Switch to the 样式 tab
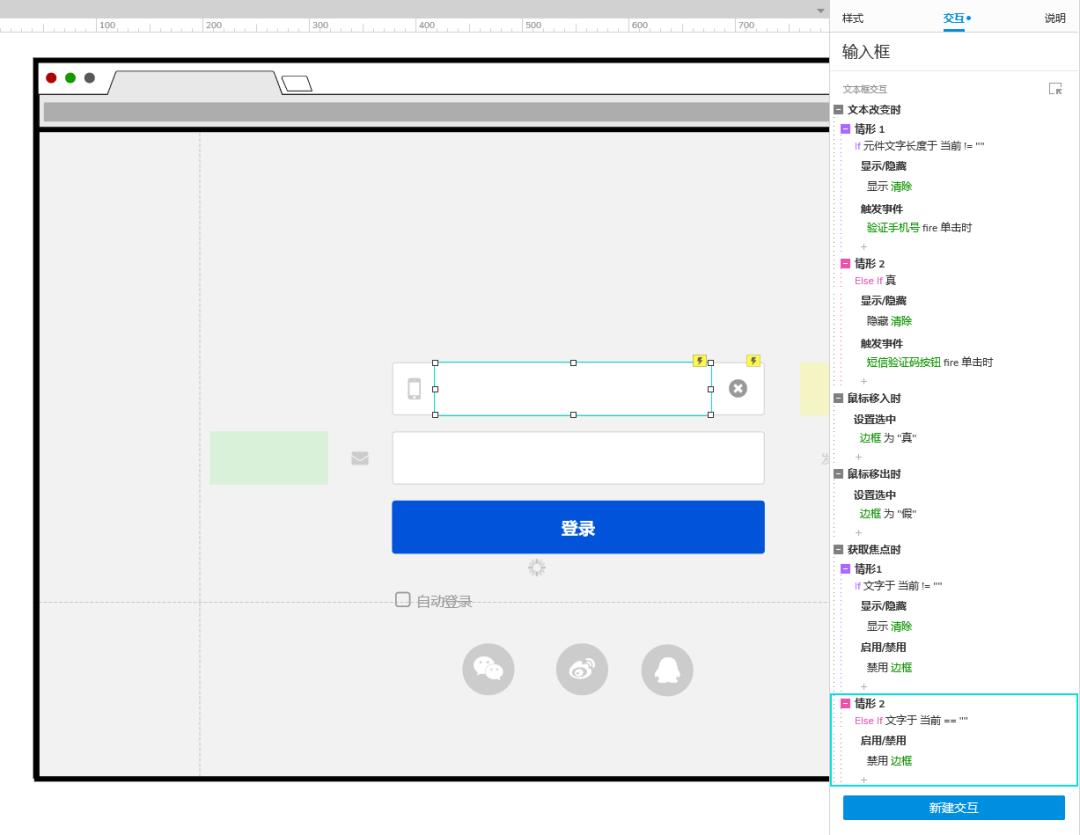Image resolution: width=1080 pixels, height=835 pixels. click(852, 18)
